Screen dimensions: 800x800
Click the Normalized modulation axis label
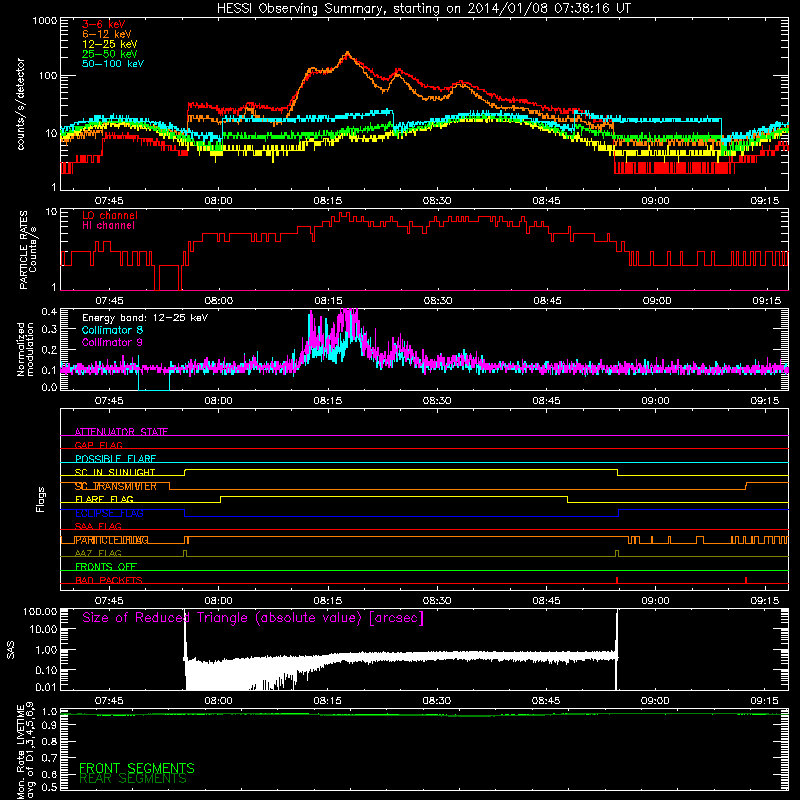click(x=24, y=349)
